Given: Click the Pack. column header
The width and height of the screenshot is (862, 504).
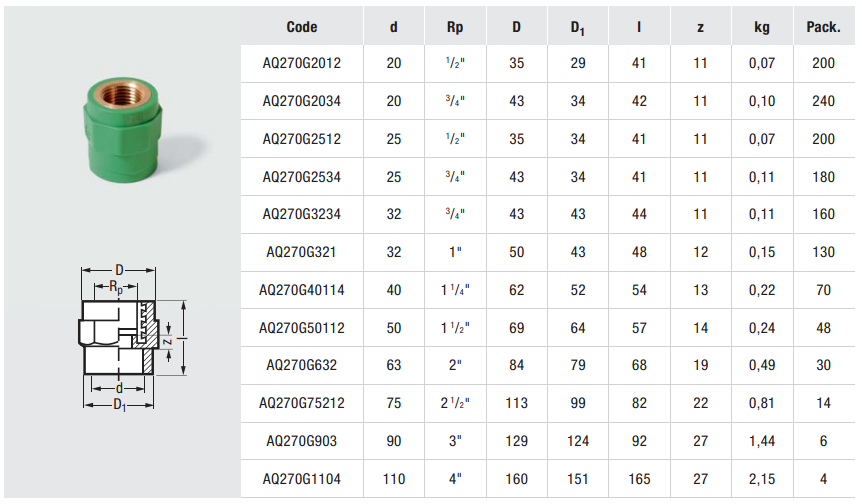Looking at the screenshot, I should [823, 27].
